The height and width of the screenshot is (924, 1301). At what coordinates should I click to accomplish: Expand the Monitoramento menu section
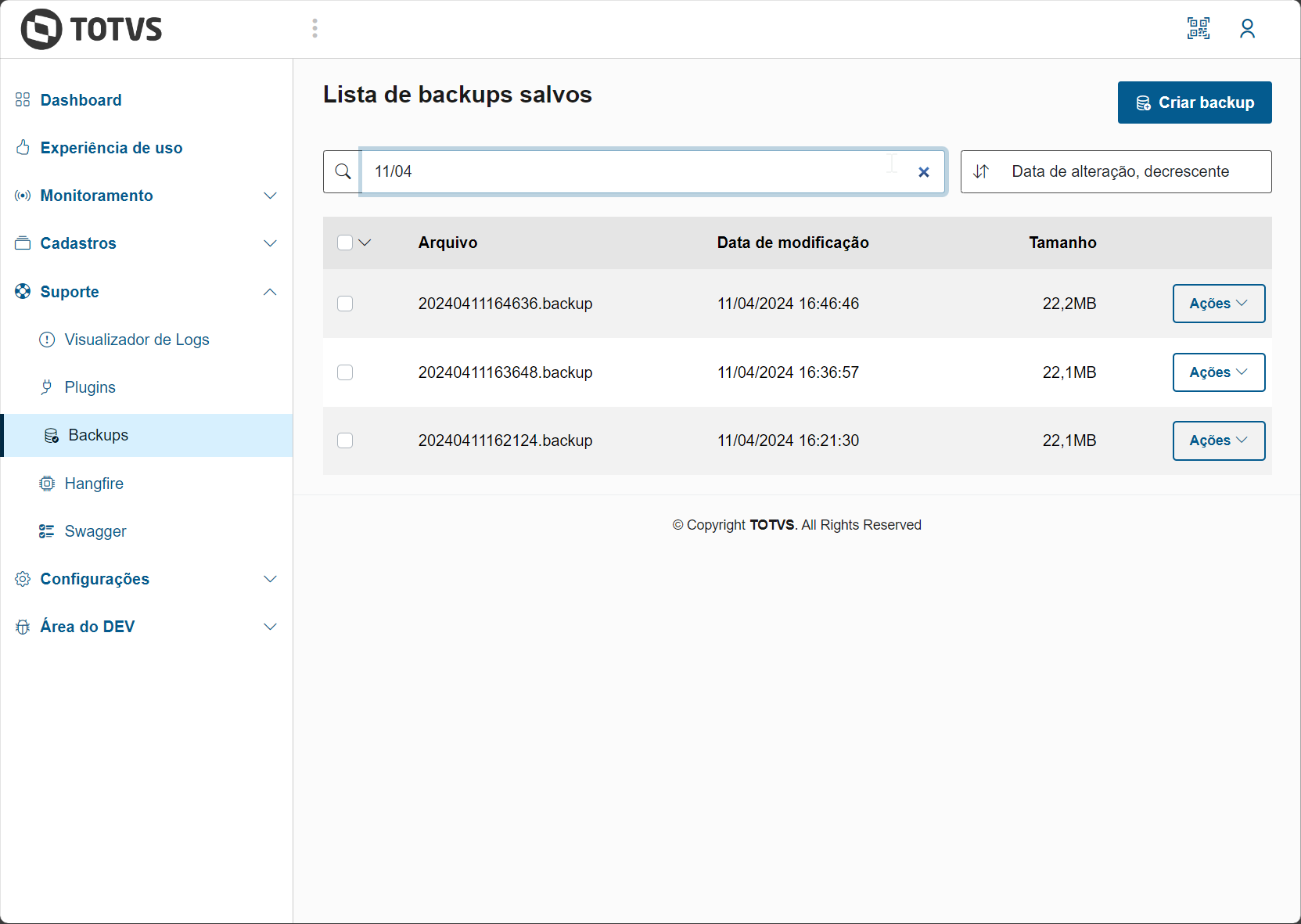pyautogui.click(x=270, y=196)
